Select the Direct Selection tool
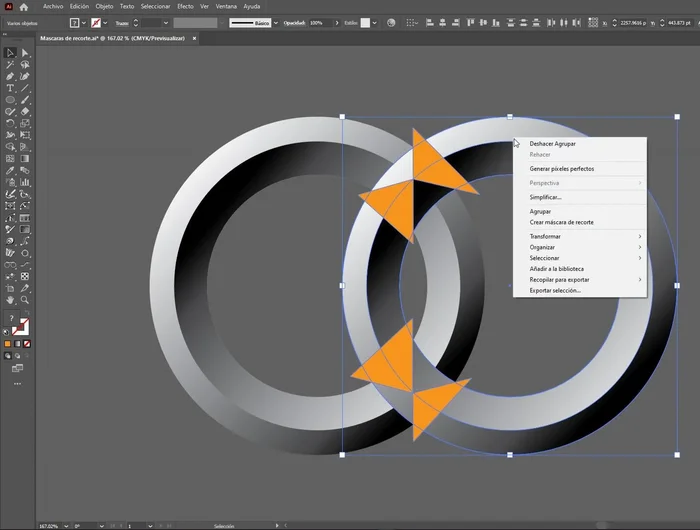Screen dimensions: 700x530 click(25, 52)
